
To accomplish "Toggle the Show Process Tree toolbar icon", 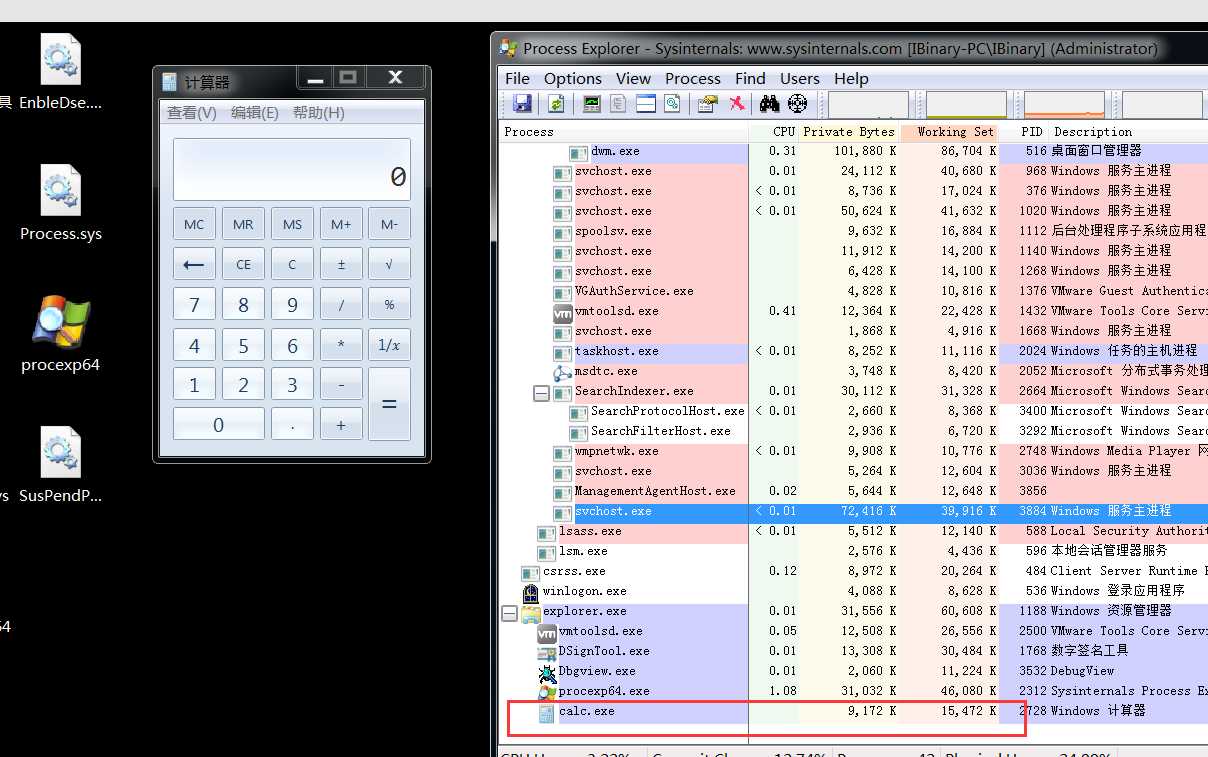I will pos(619,103).
